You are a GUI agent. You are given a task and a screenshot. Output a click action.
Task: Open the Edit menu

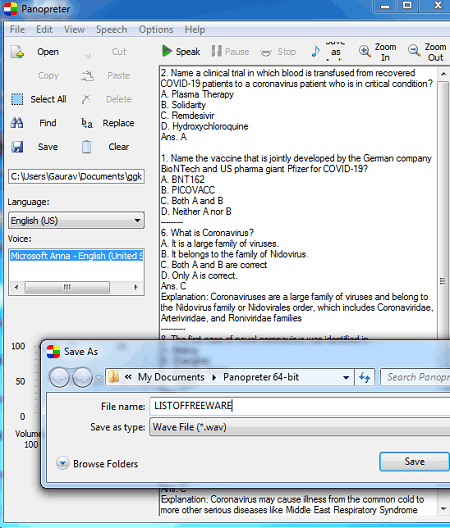(44, 30)
